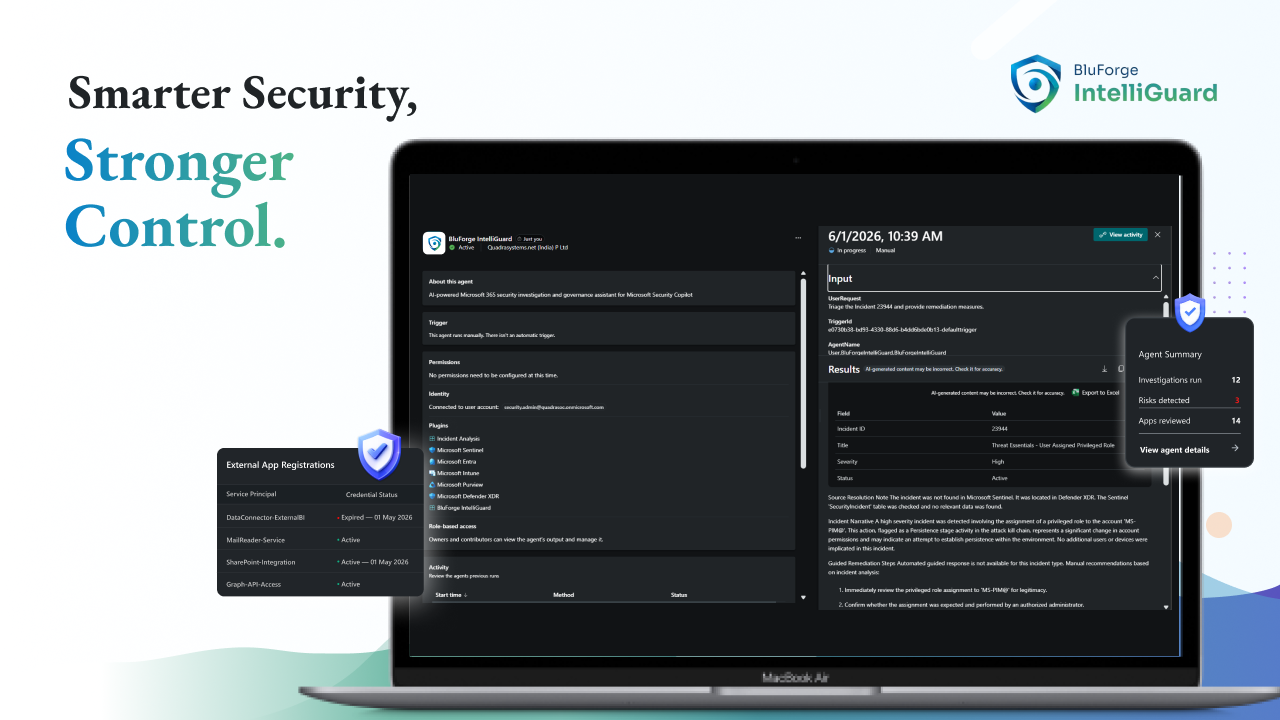This screenshot has width=1280, height=720.
Task: Click the Apps reviewed count 14
Action: (1236, 421)
